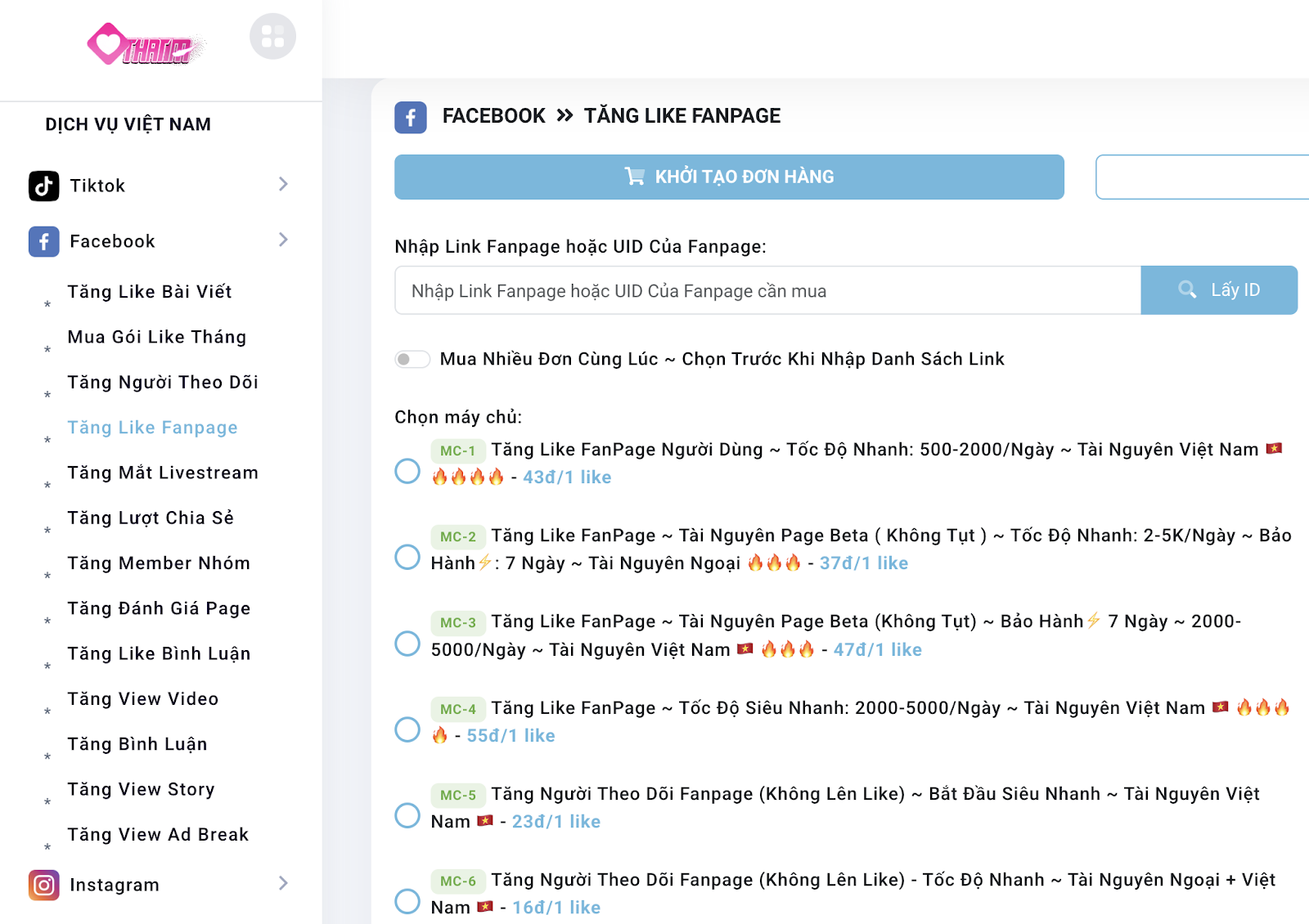Click the 47đ/1 like price text

878,650
